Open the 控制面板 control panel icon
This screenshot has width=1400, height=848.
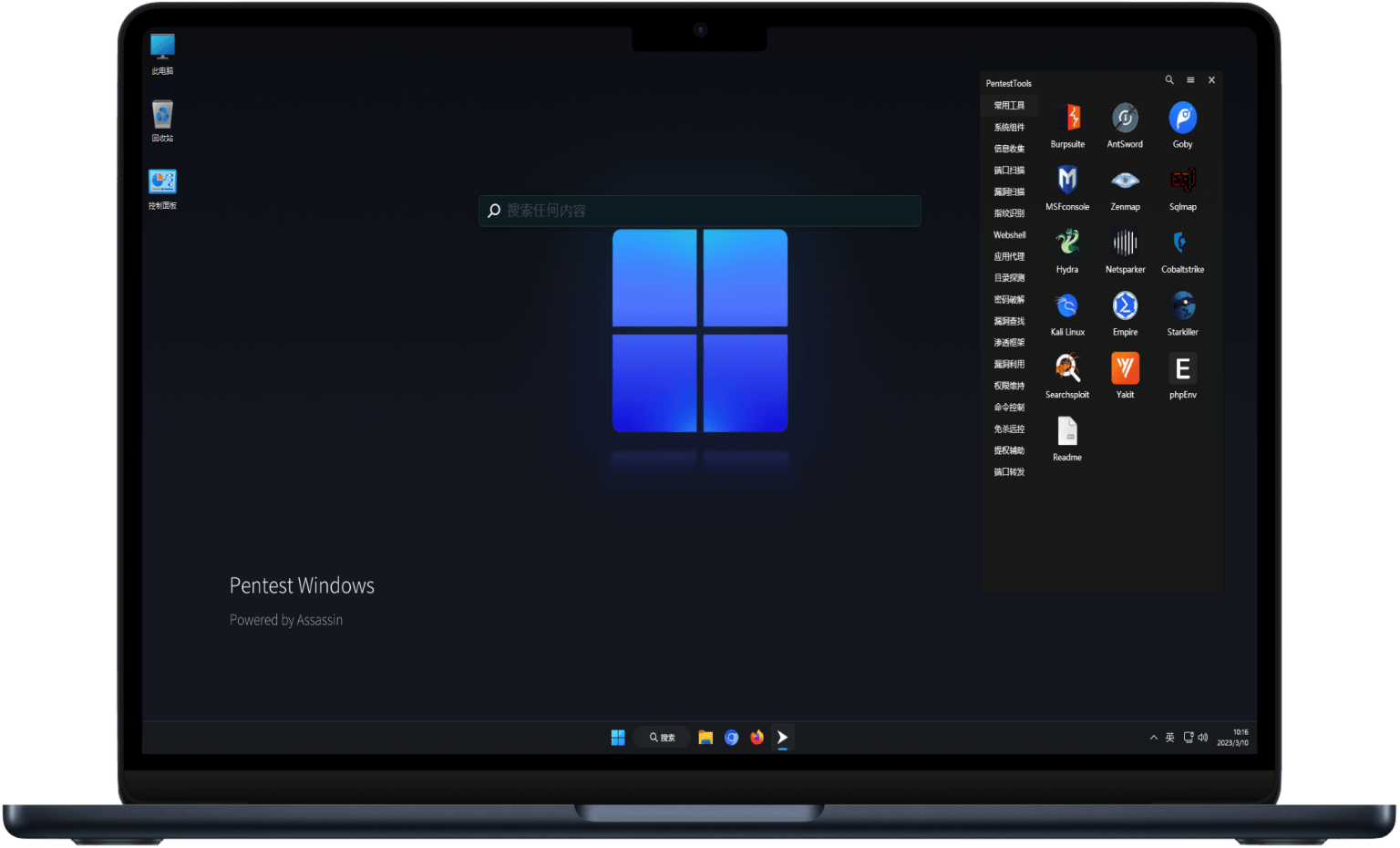coord(162,181)
